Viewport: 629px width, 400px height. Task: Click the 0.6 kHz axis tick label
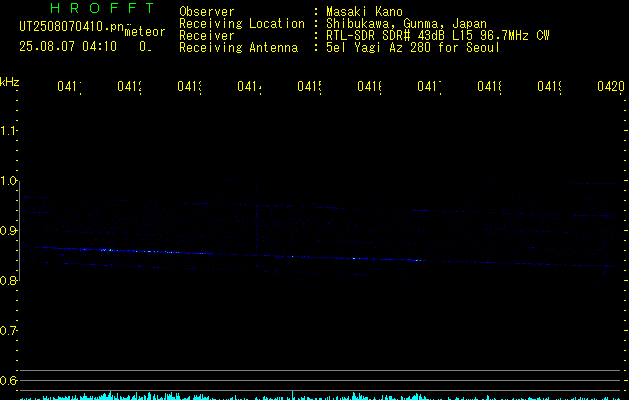[8, 380]
